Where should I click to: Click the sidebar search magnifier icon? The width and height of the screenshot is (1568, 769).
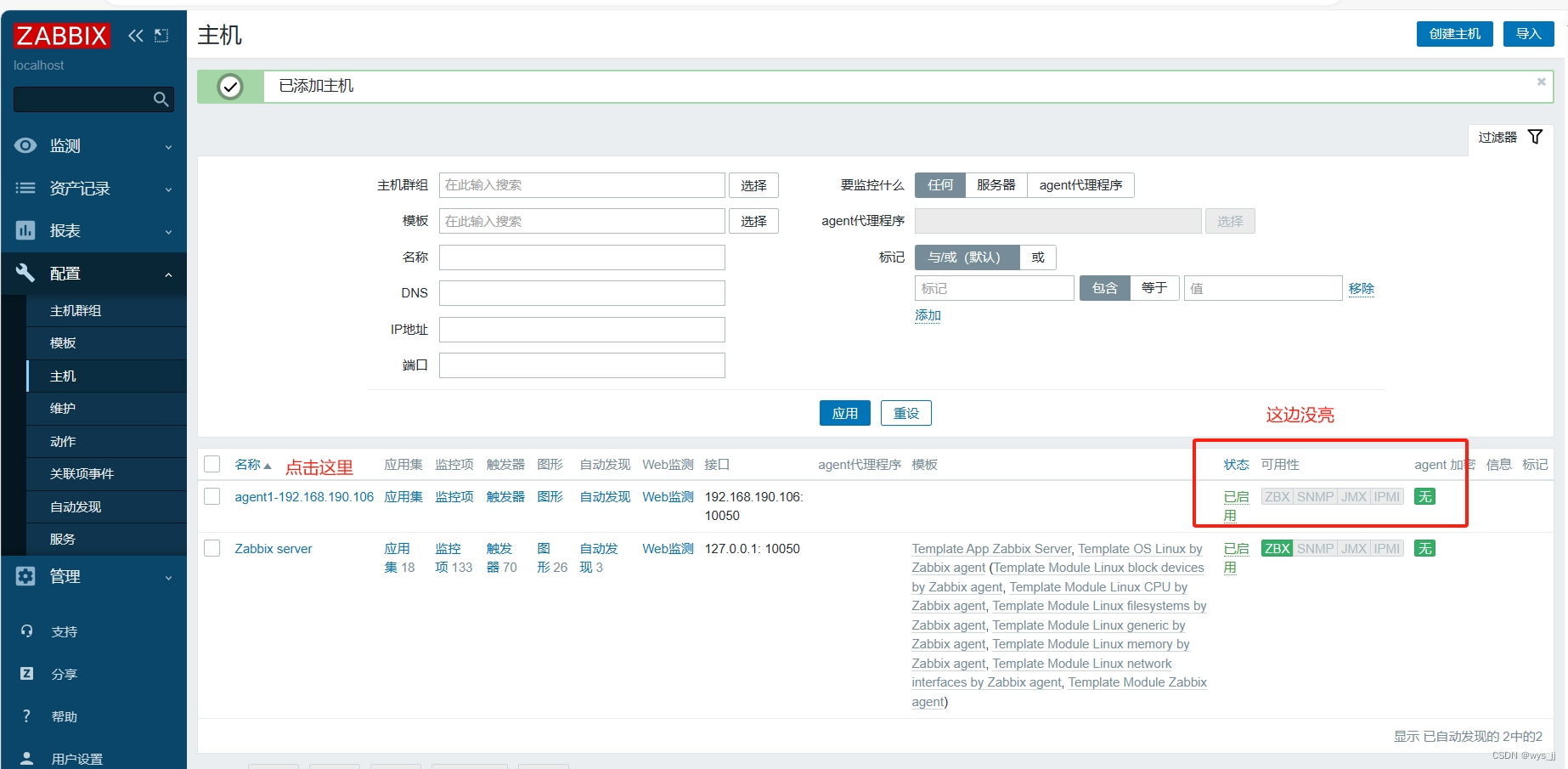click(x=161, y=99)
